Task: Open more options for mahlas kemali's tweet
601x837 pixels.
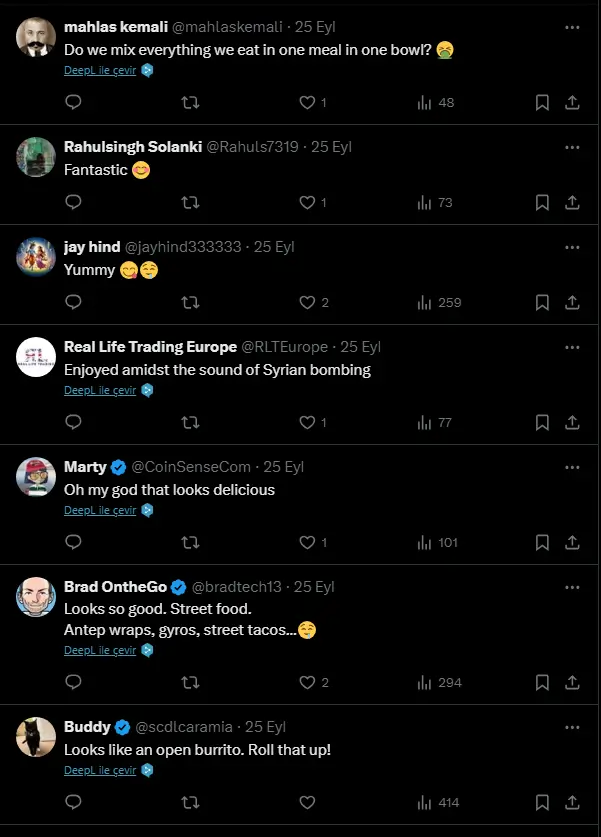Action: click(572, 27)
